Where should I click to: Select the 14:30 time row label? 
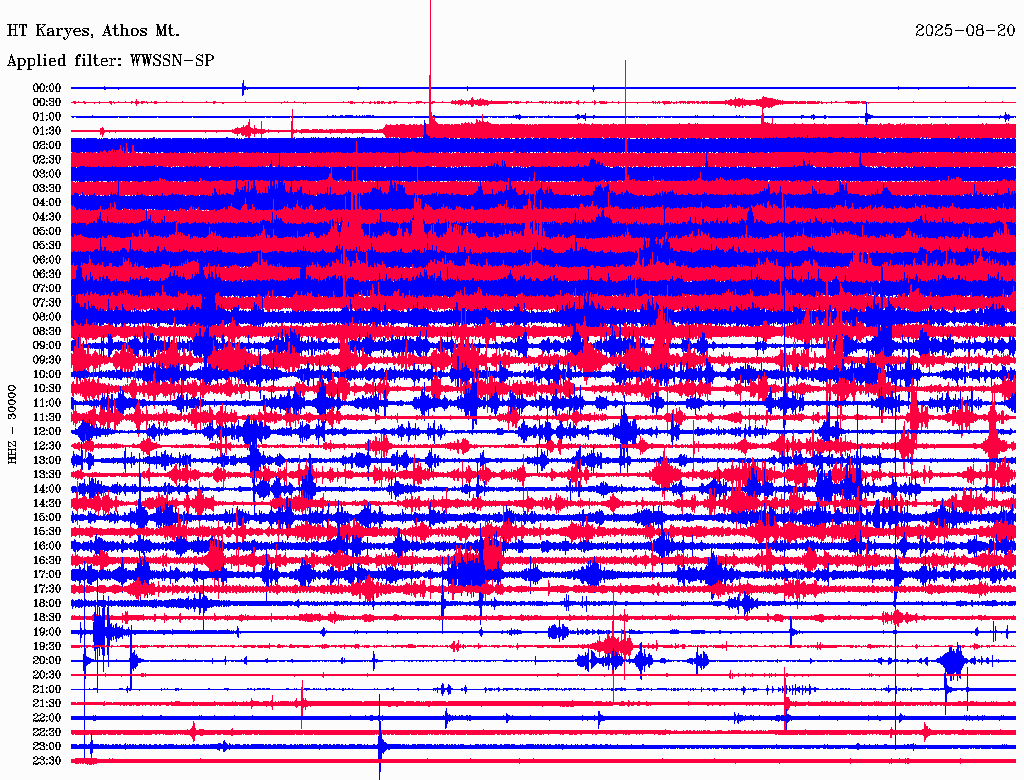click(x=47, y=504)
